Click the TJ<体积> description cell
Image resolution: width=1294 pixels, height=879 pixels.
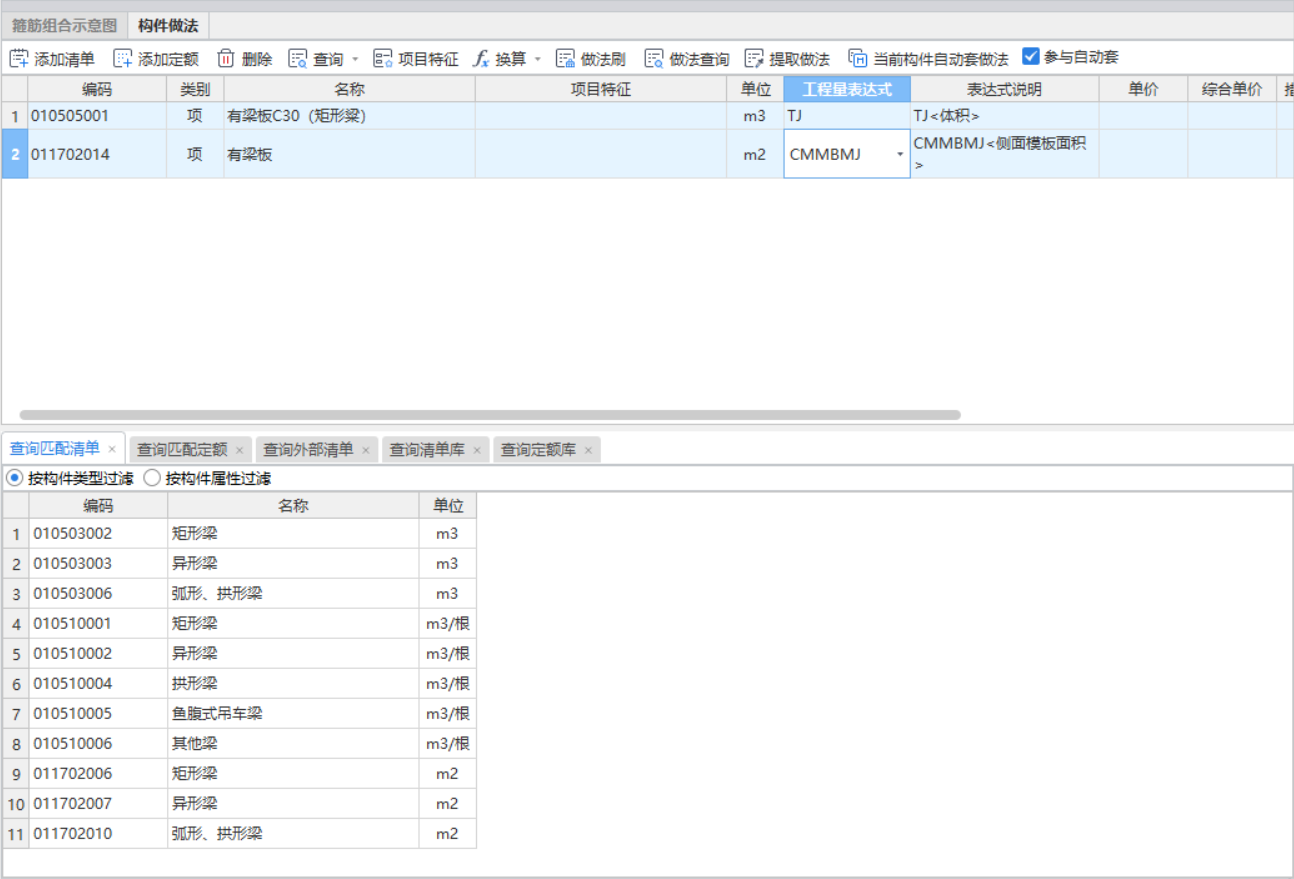pos(1005,116)
